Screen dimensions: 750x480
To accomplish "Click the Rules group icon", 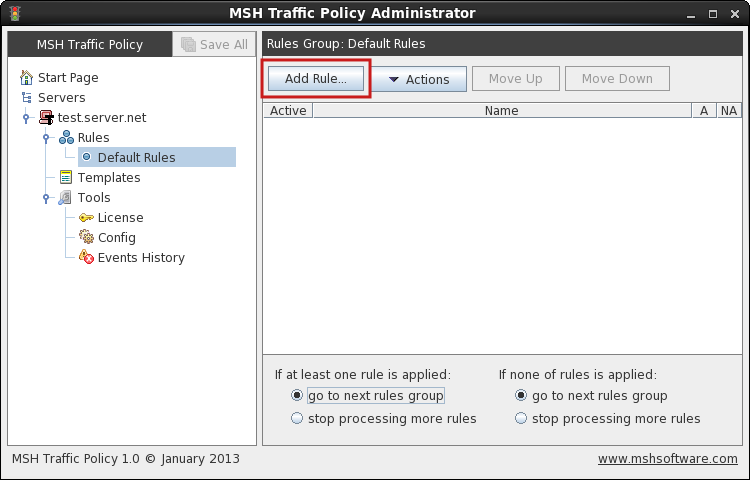I will [x=66, y=138].
